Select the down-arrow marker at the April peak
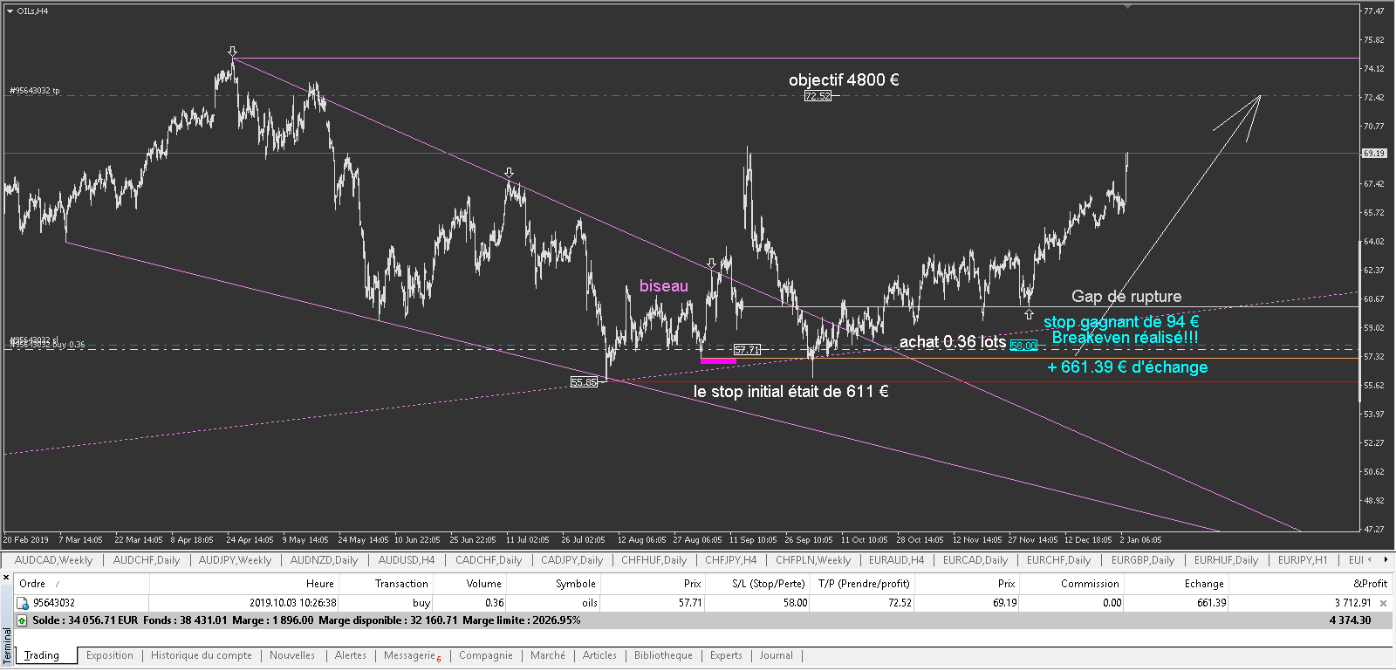 click(x=233, y=51)
